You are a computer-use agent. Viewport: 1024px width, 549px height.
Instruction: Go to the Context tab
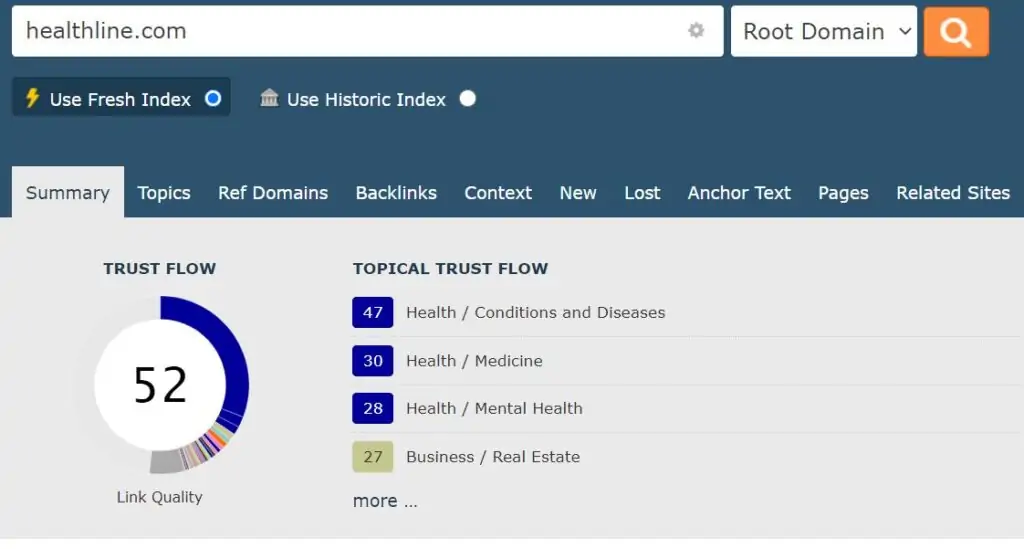pyautogui.click(x=498, y=193)
